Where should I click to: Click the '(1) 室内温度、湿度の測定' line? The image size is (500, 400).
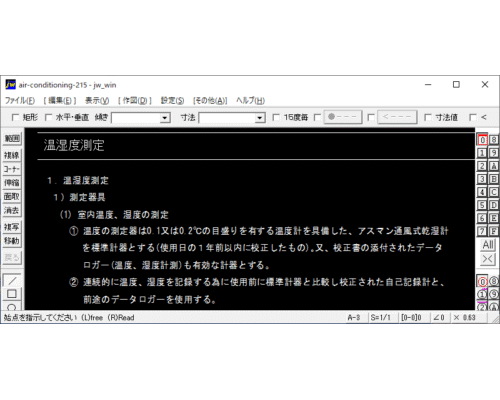[x=114, y=215]
